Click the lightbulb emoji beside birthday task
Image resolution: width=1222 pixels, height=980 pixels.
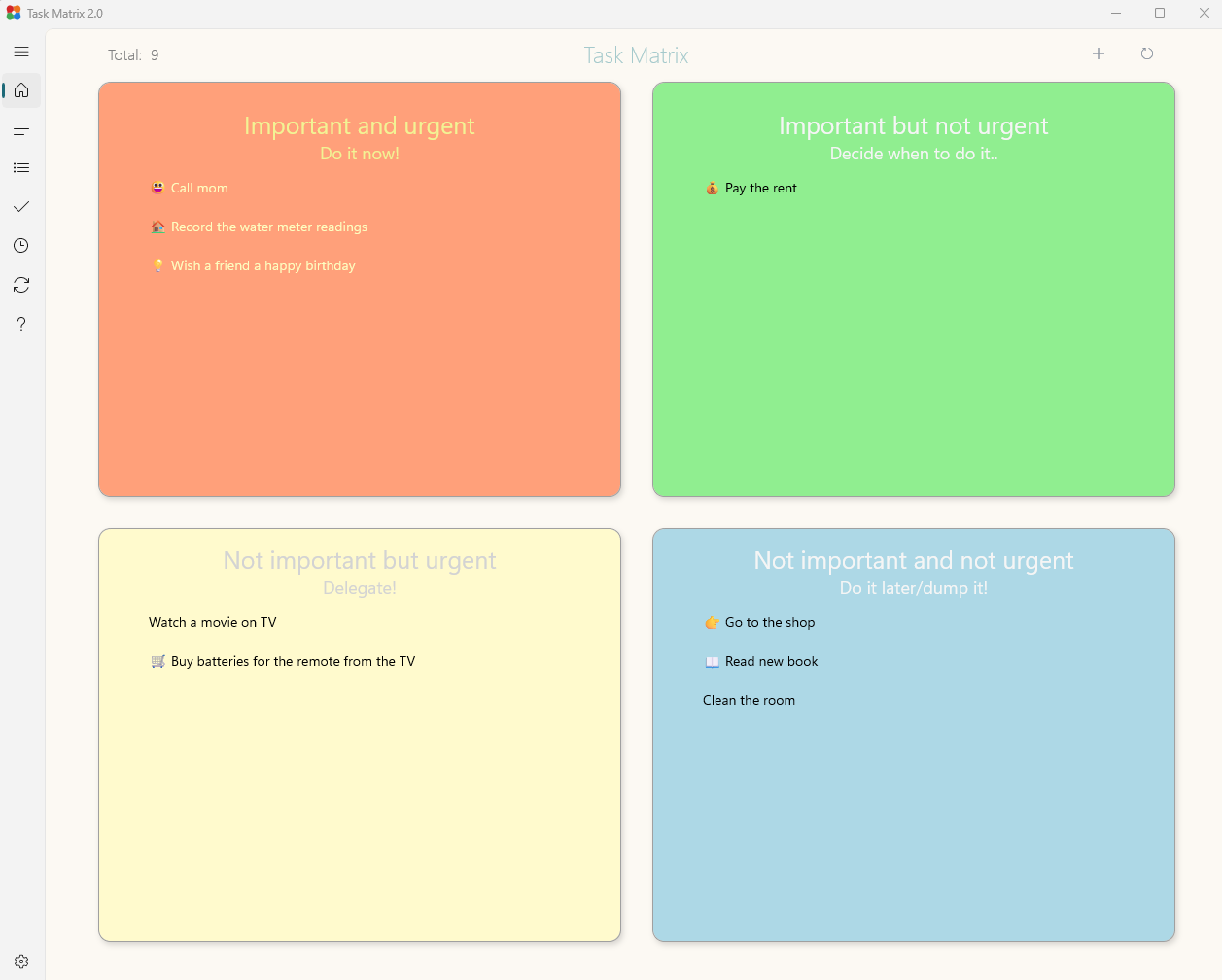click(157, 265)
